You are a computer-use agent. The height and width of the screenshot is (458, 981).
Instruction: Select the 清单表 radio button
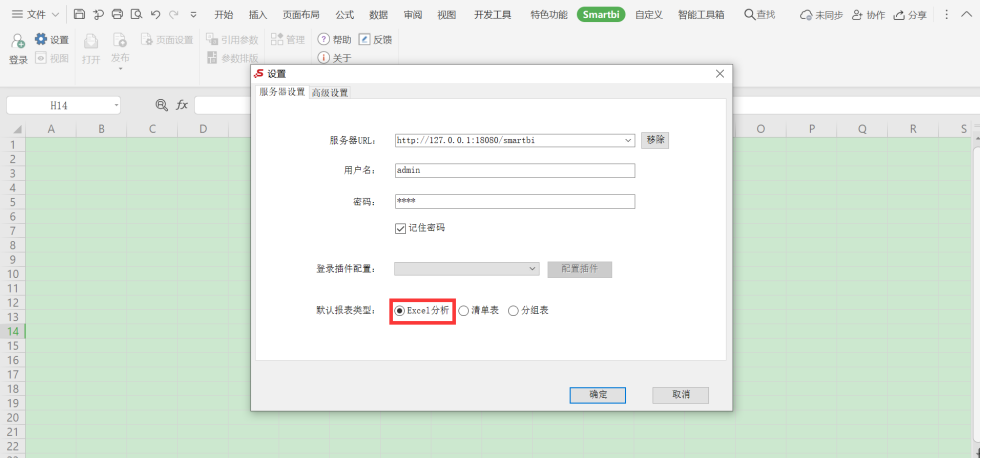pos(464,310)
